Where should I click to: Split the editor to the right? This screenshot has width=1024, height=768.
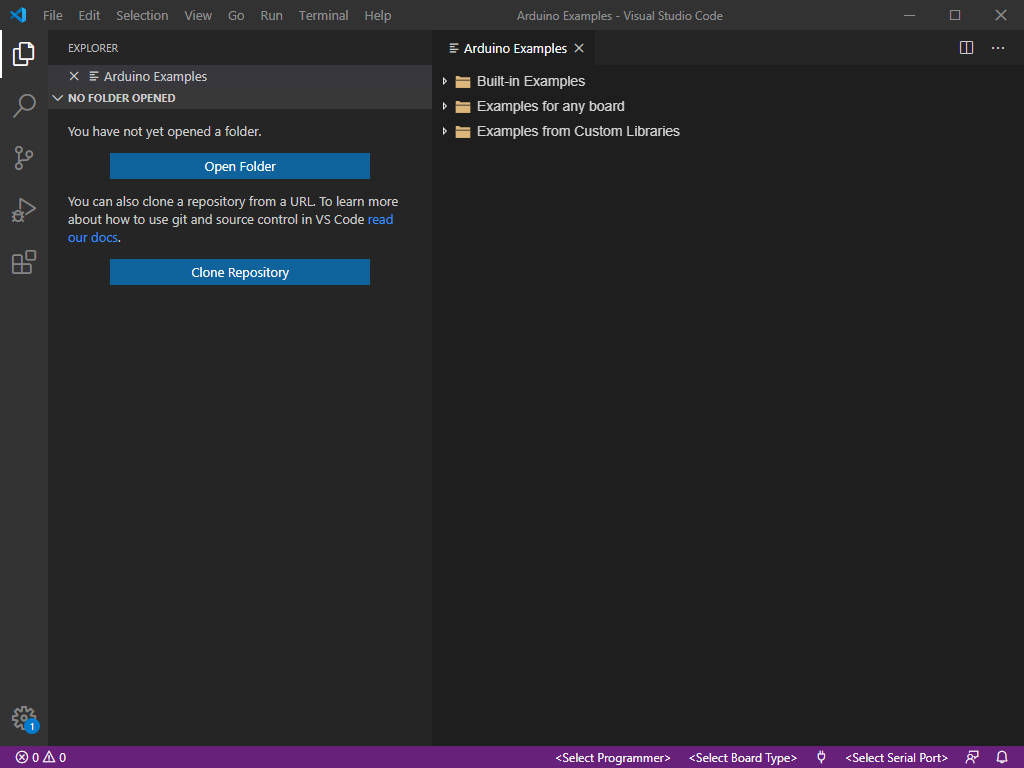(967, 48)
